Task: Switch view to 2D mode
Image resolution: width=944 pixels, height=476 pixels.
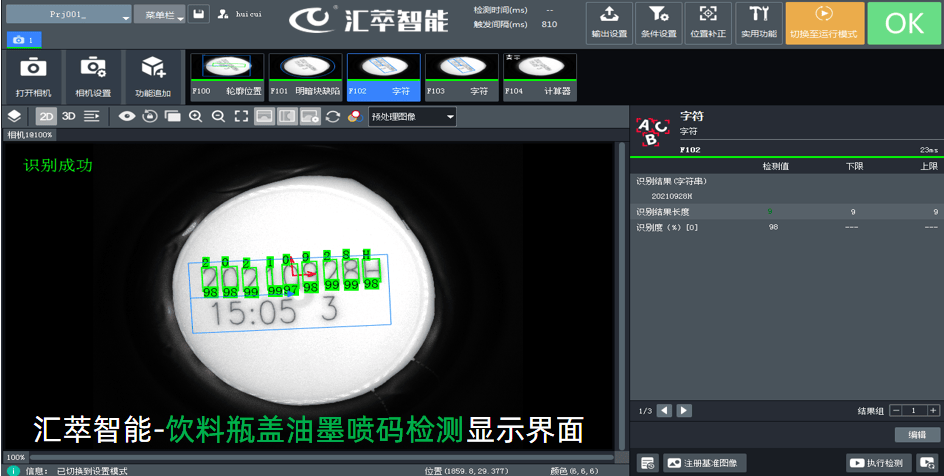Action: (46, 116)
